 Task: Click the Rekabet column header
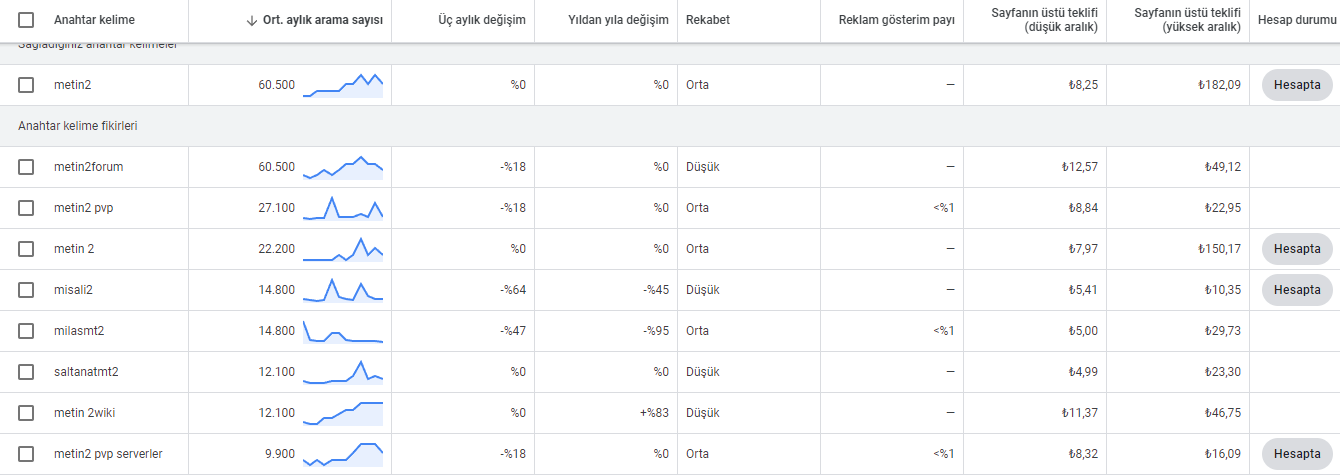coord(708,20)
